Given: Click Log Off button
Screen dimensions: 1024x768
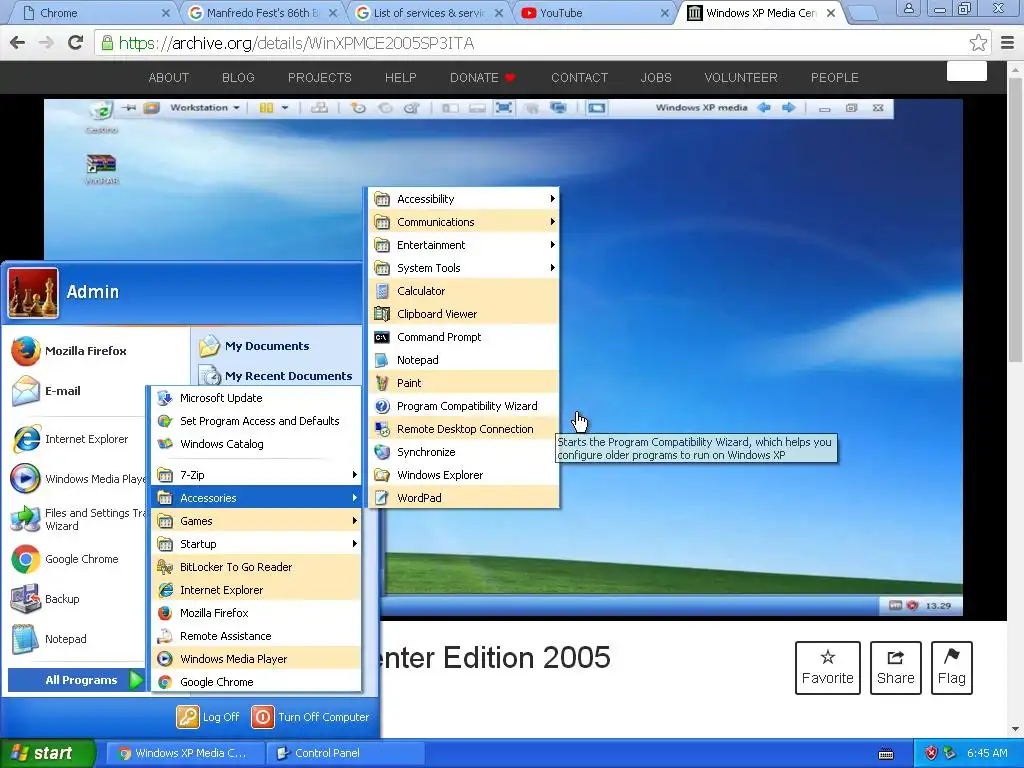Looking at the screenshot, I should [208, 717].
